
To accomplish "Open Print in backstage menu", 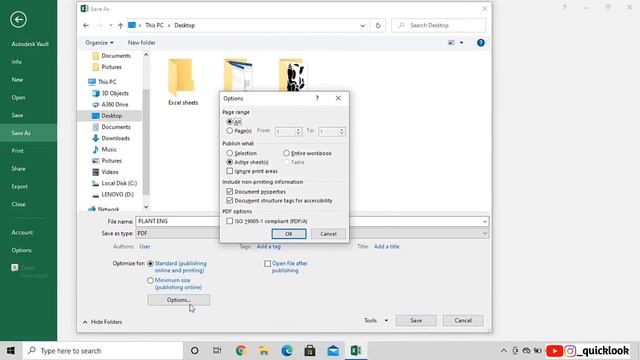I will coord(18,151).
